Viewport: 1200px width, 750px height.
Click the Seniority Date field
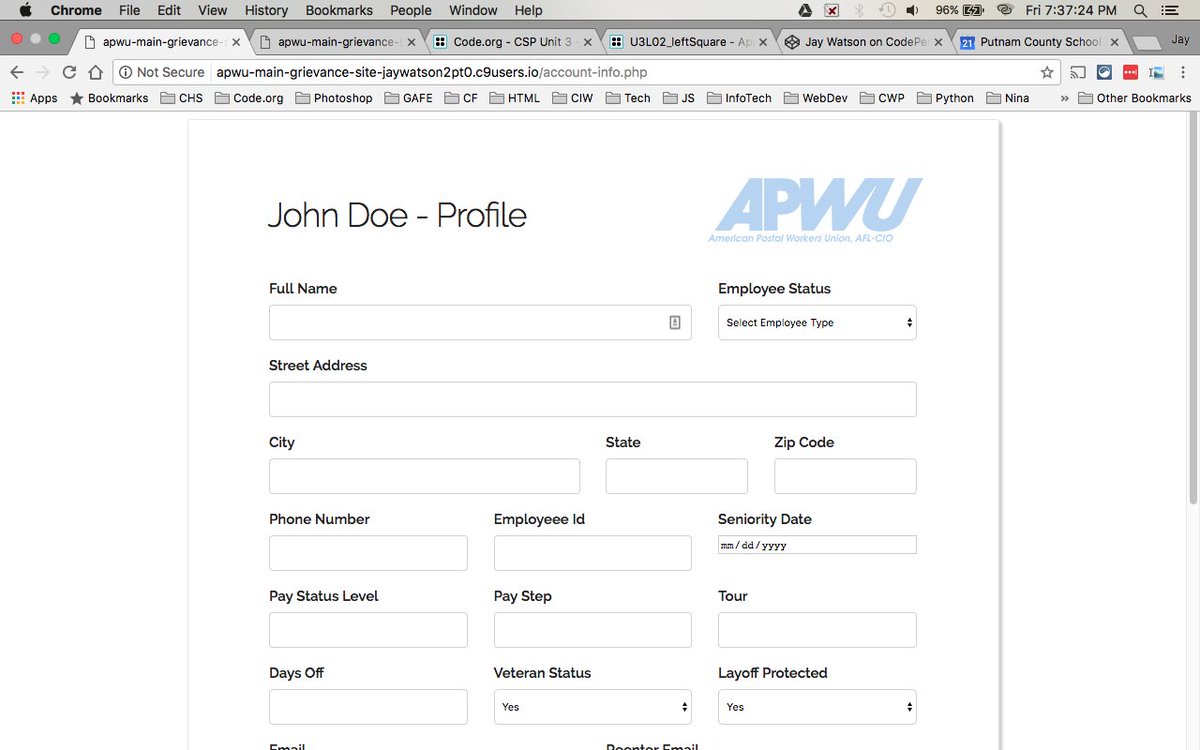817,545
